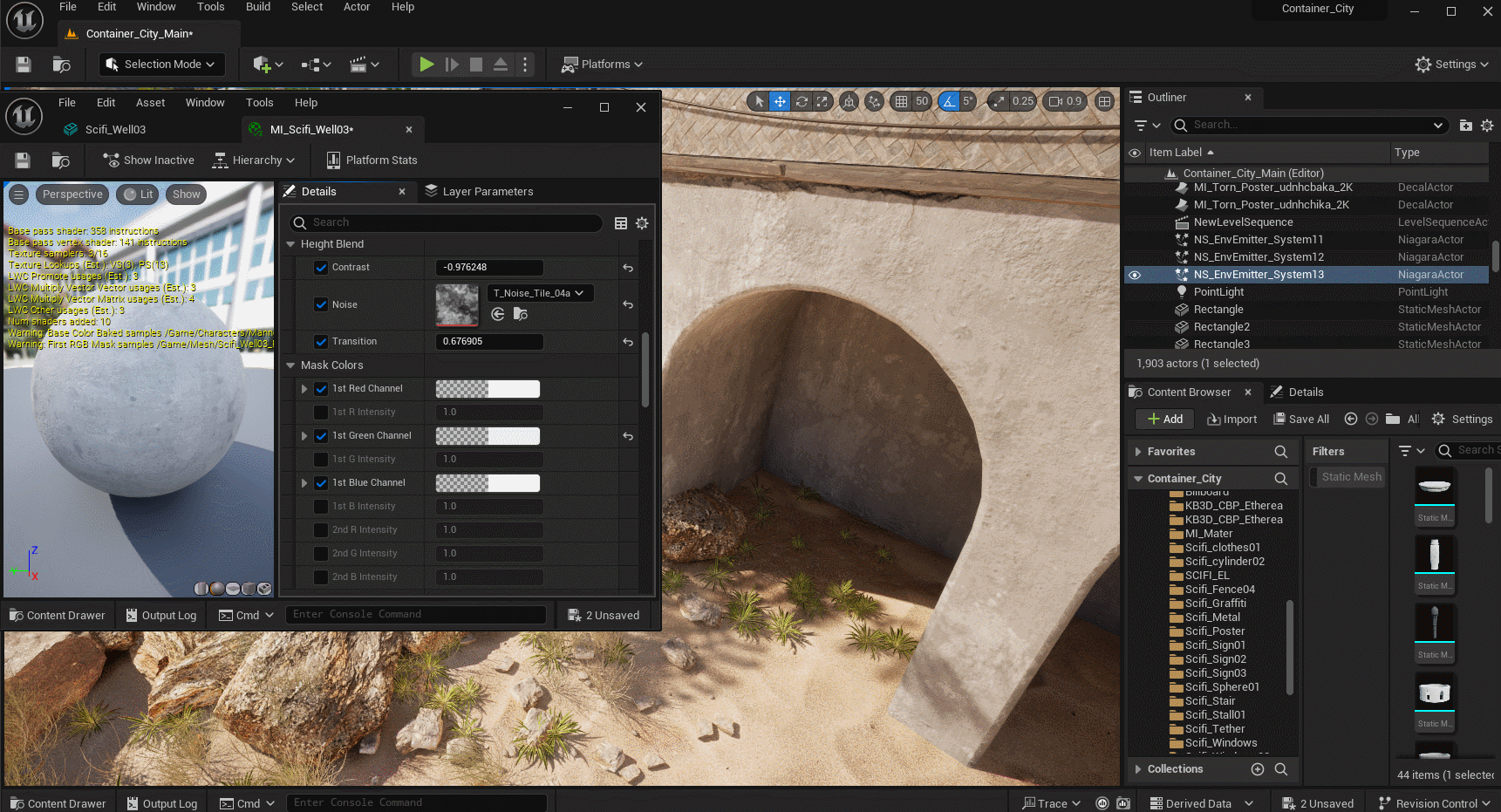
Task: Click Save All in Content Browser
Action: click(1301, 420)
